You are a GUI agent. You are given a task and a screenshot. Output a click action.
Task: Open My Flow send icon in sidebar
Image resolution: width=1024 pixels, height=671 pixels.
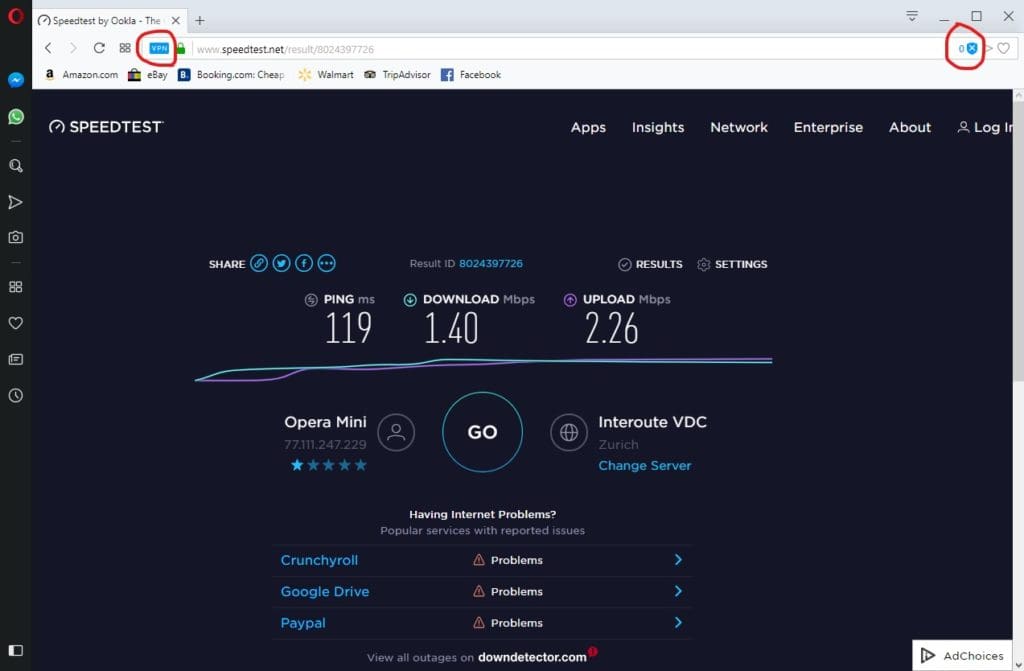point(16,202)
